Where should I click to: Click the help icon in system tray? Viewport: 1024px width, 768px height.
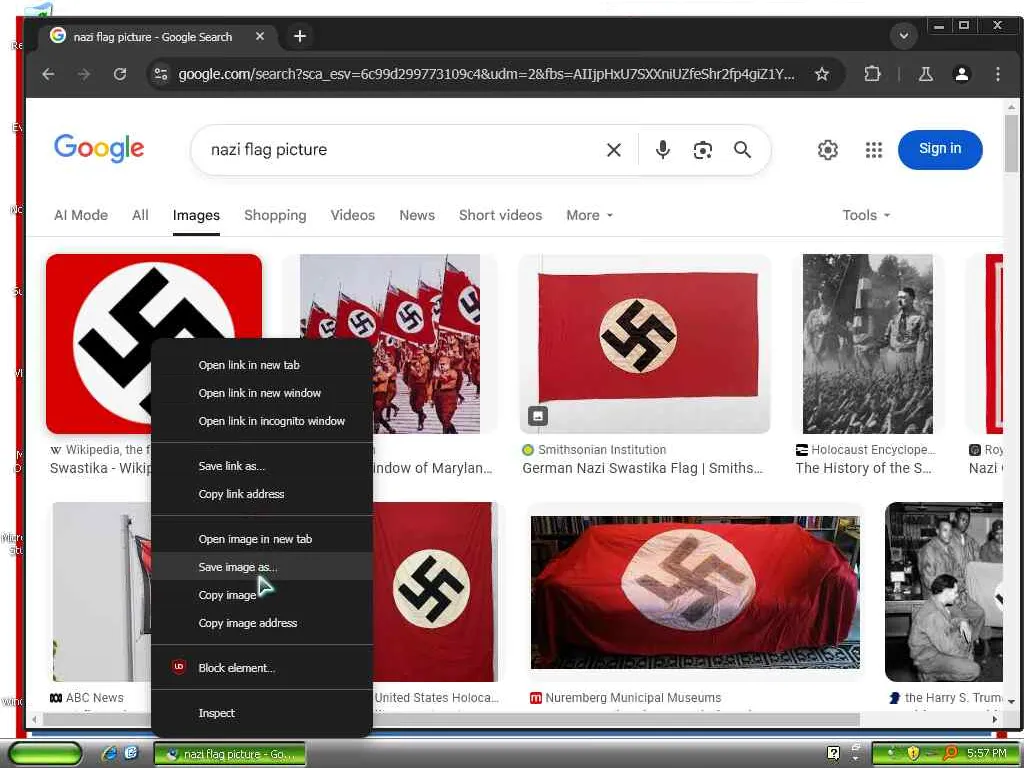[833, 753]
